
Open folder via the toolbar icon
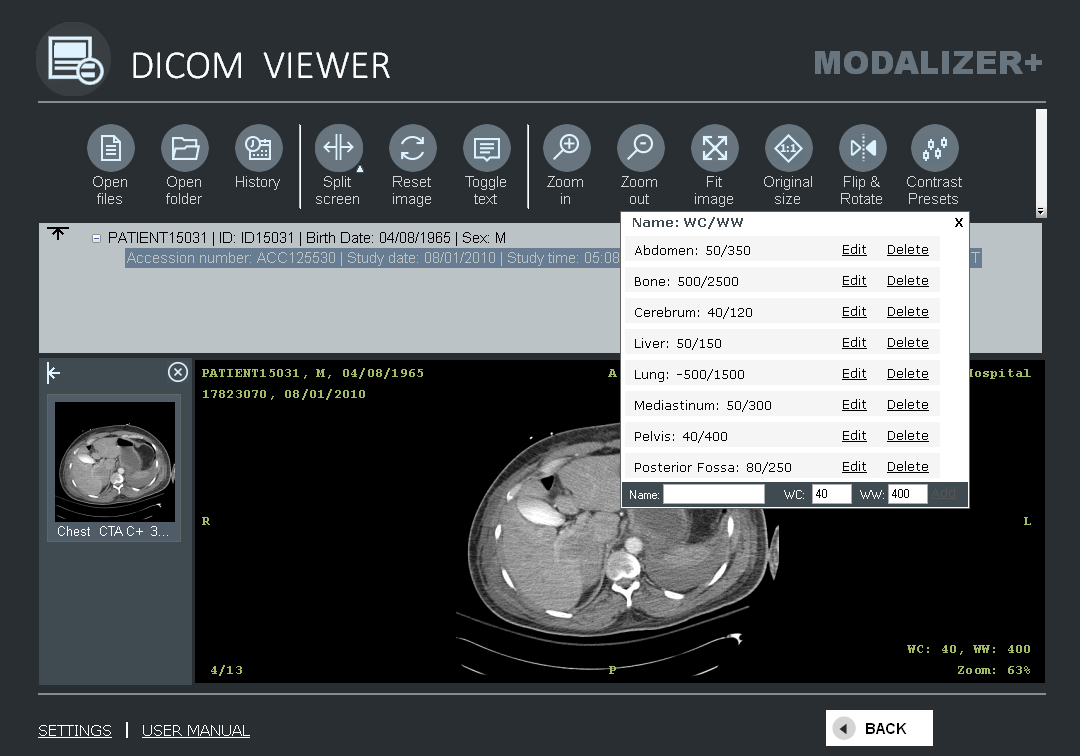(184, 149)
